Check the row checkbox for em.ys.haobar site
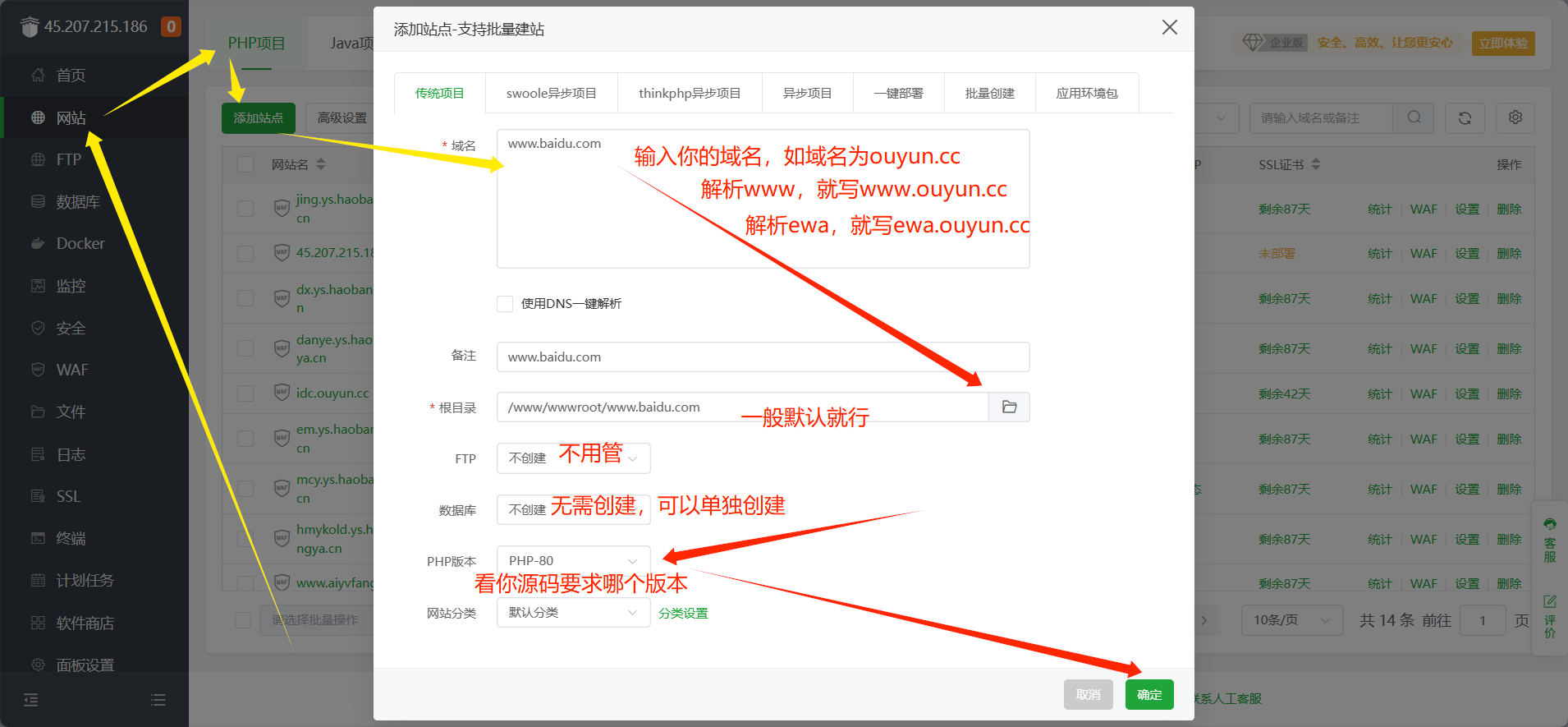Image resolution: width=1568 pixels, height=727 pixels. [245, 439]
